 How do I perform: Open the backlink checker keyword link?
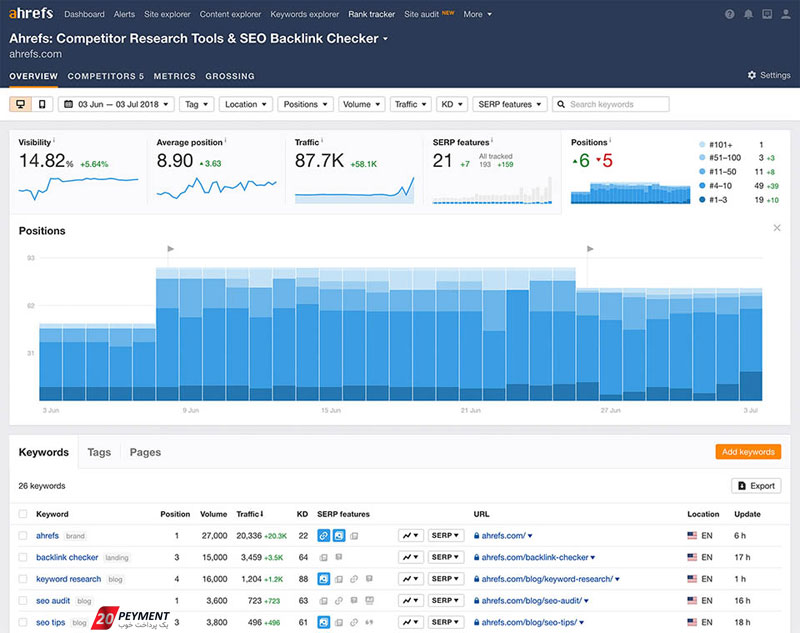tap(67, 557)
